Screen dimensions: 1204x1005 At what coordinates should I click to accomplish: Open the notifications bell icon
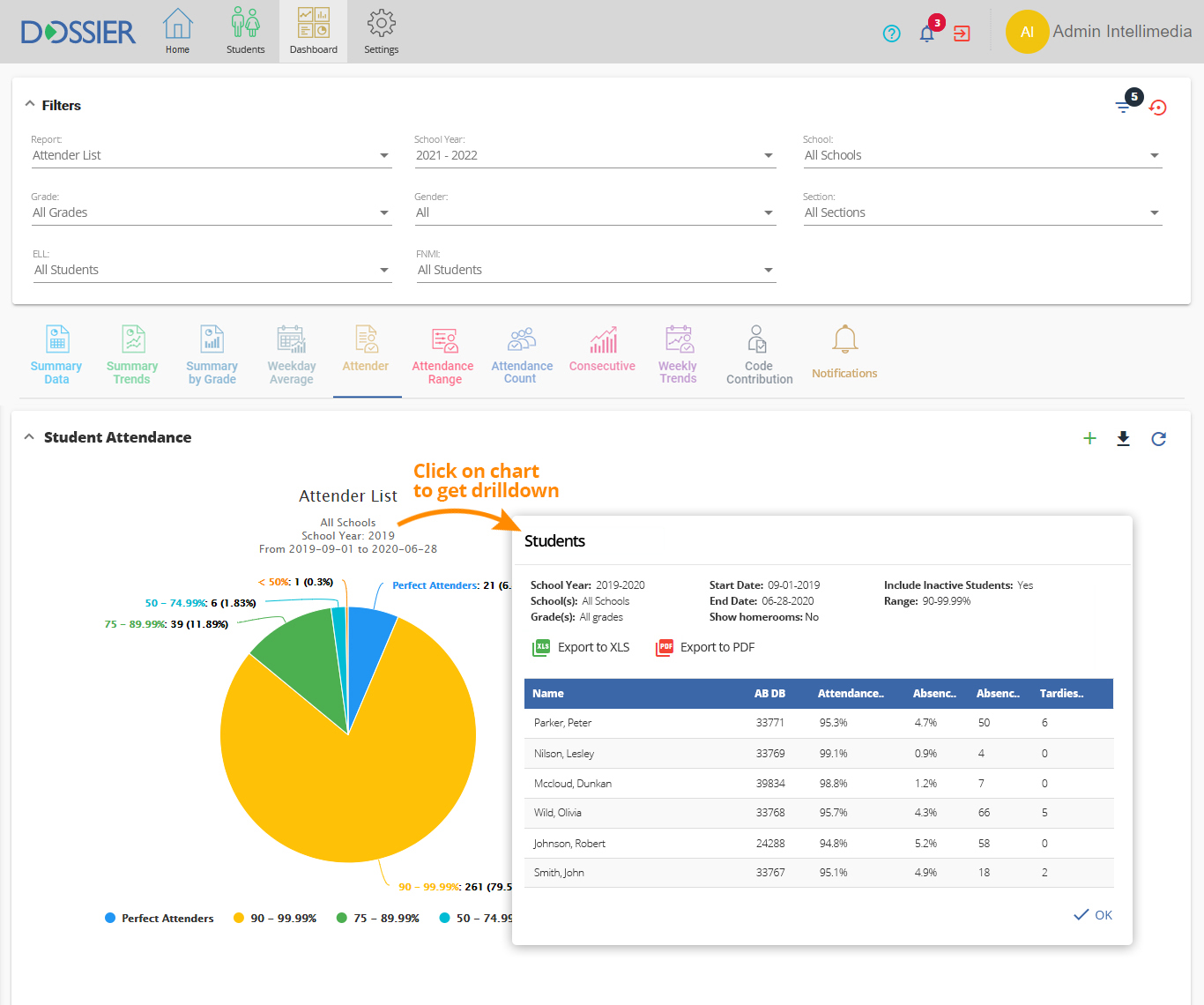926,33
